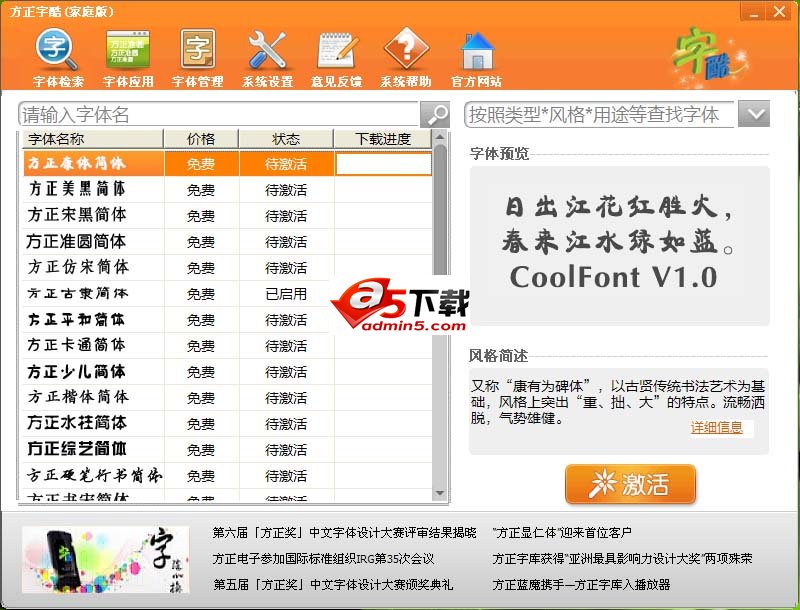Expand the type/style/usage filter dropdown arrow
800x610 pixels.
coord(754,114)
